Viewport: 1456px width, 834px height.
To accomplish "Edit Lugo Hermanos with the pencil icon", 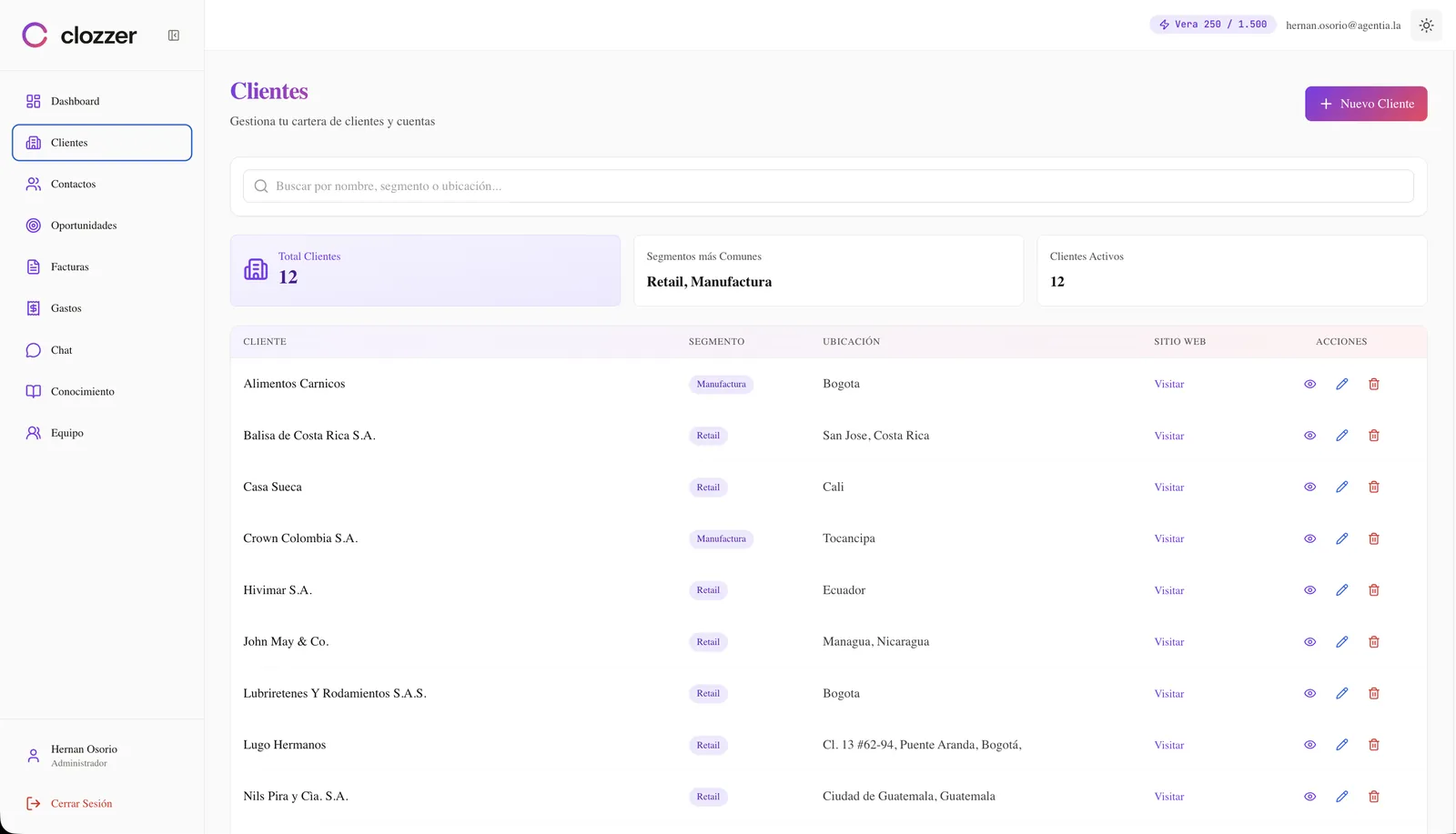I will (x=1341, y=745).
